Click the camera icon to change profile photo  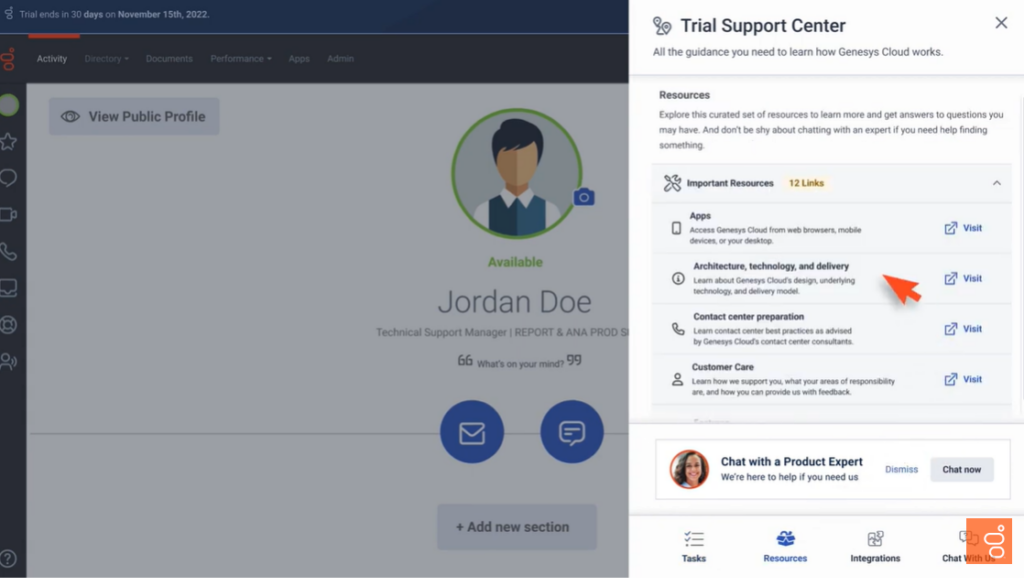584,197
